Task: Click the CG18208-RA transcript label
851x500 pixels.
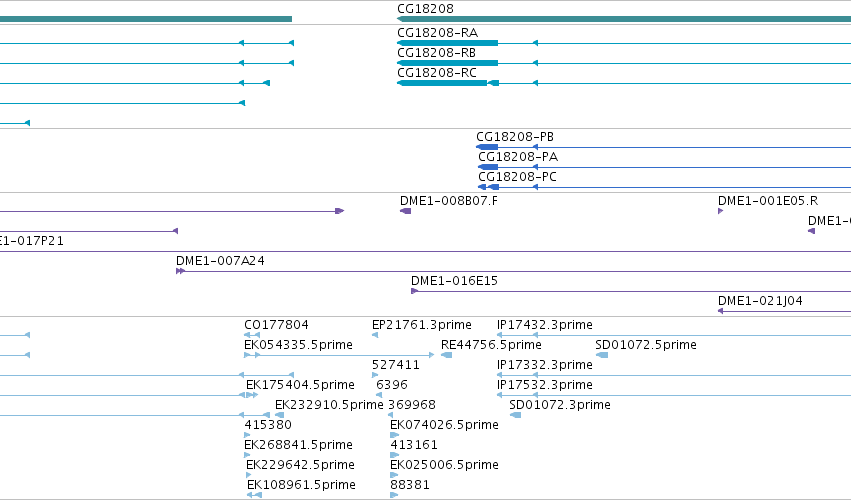Action: (437, 33)
